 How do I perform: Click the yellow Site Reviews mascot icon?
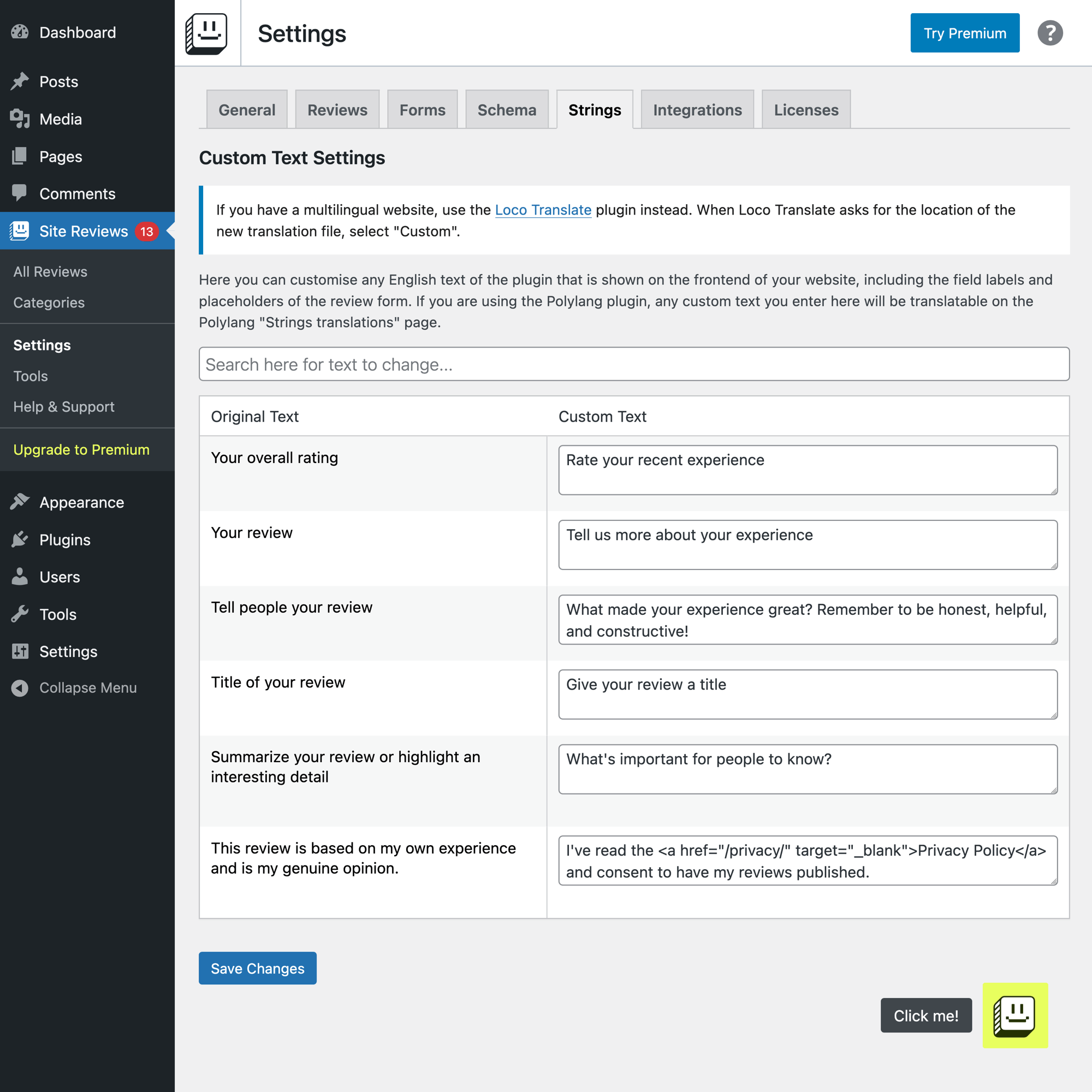pos(1014,1015)
